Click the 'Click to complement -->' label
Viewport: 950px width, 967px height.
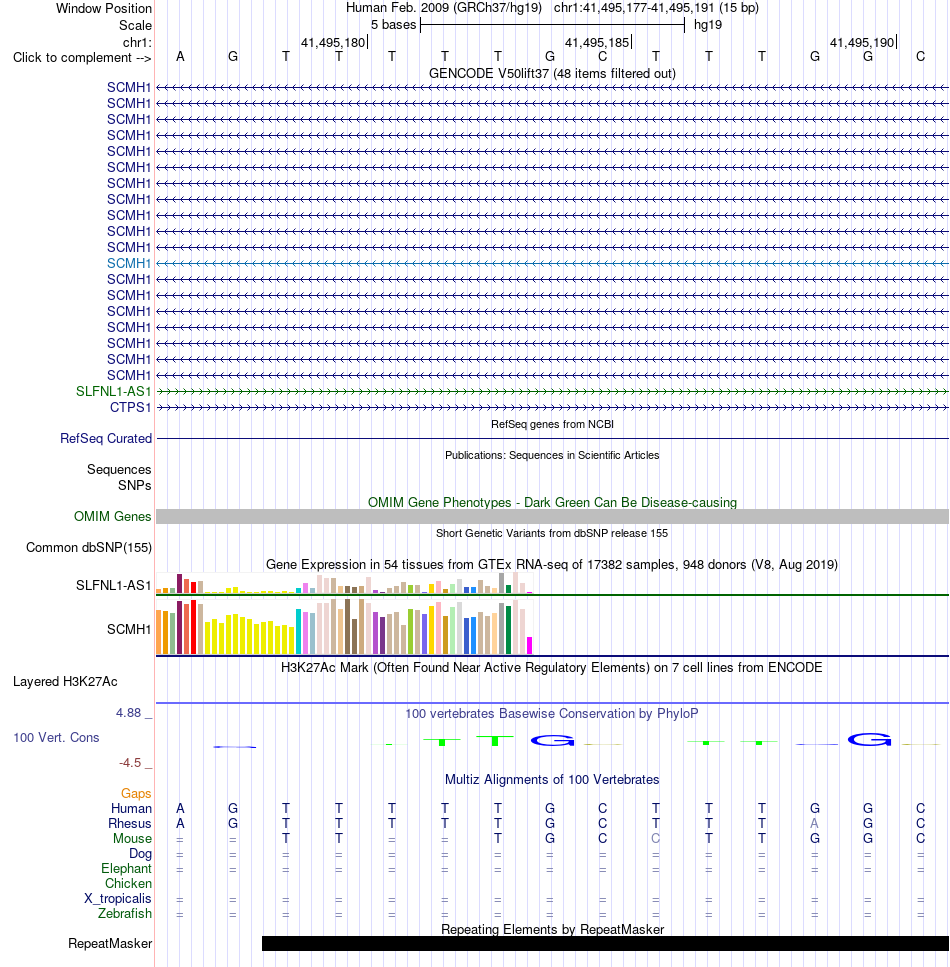pyautogui.click(x=81, y=57)
